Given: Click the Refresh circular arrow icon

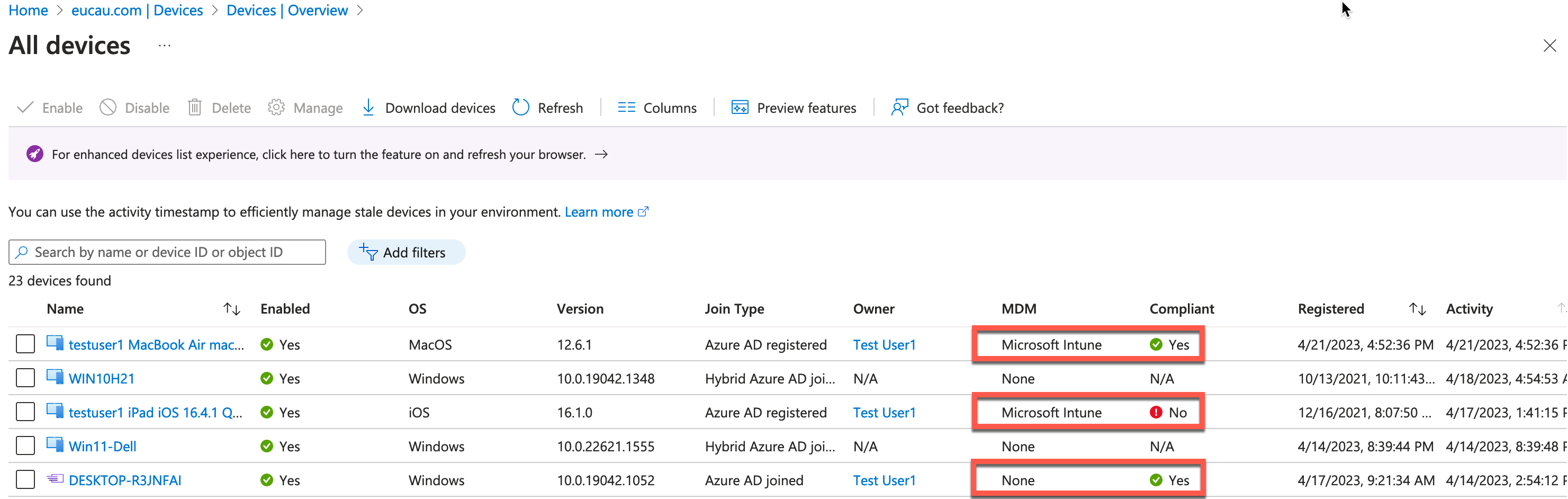Looking at the screenshot, I should [520, 108].
